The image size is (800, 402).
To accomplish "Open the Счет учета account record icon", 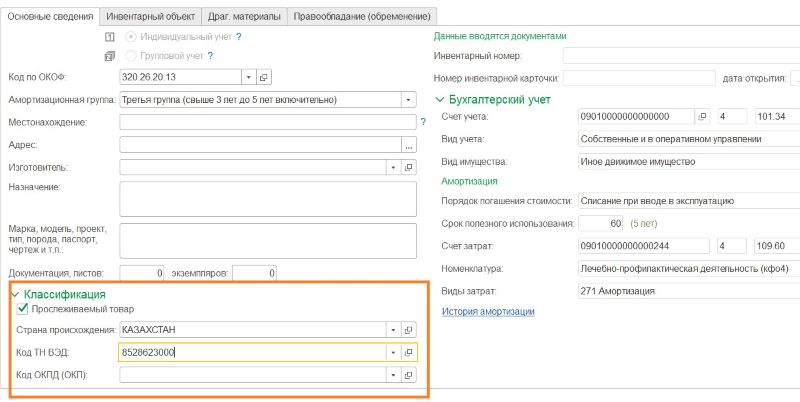I will coord(701,116).
